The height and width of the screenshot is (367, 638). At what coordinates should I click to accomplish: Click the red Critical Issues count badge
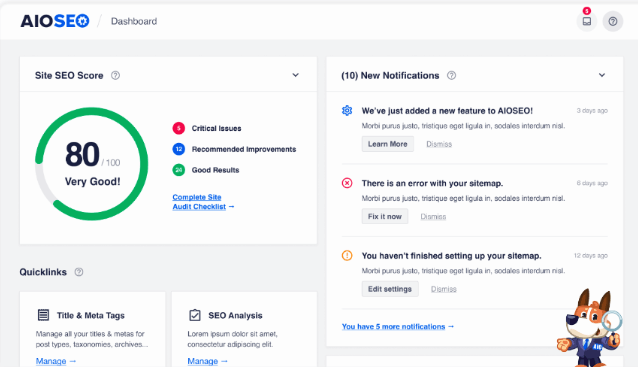[179, 128]
